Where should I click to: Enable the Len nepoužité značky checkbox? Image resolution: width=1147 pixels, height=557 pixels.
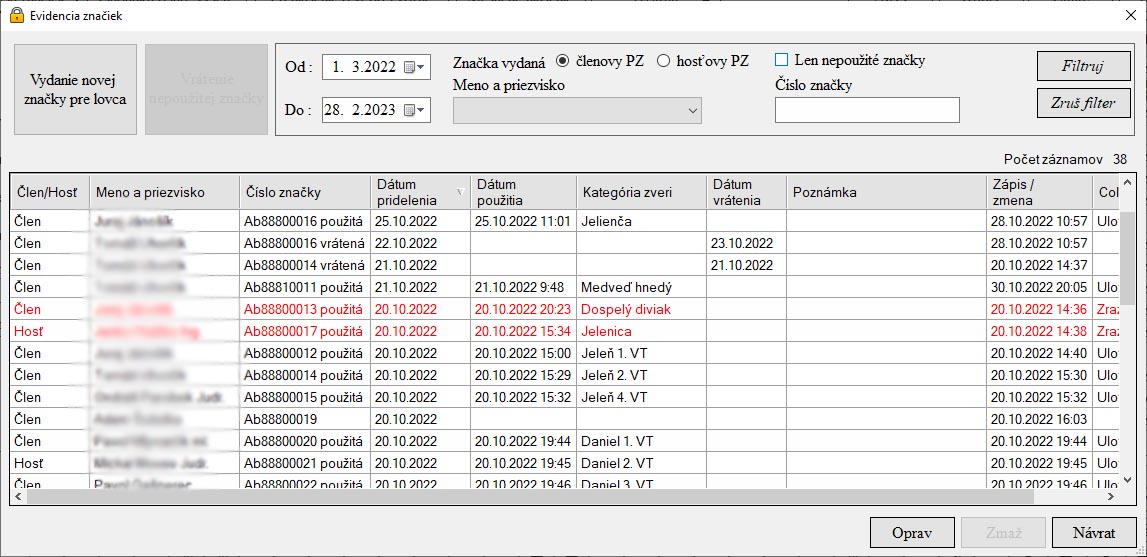(782, 60)
